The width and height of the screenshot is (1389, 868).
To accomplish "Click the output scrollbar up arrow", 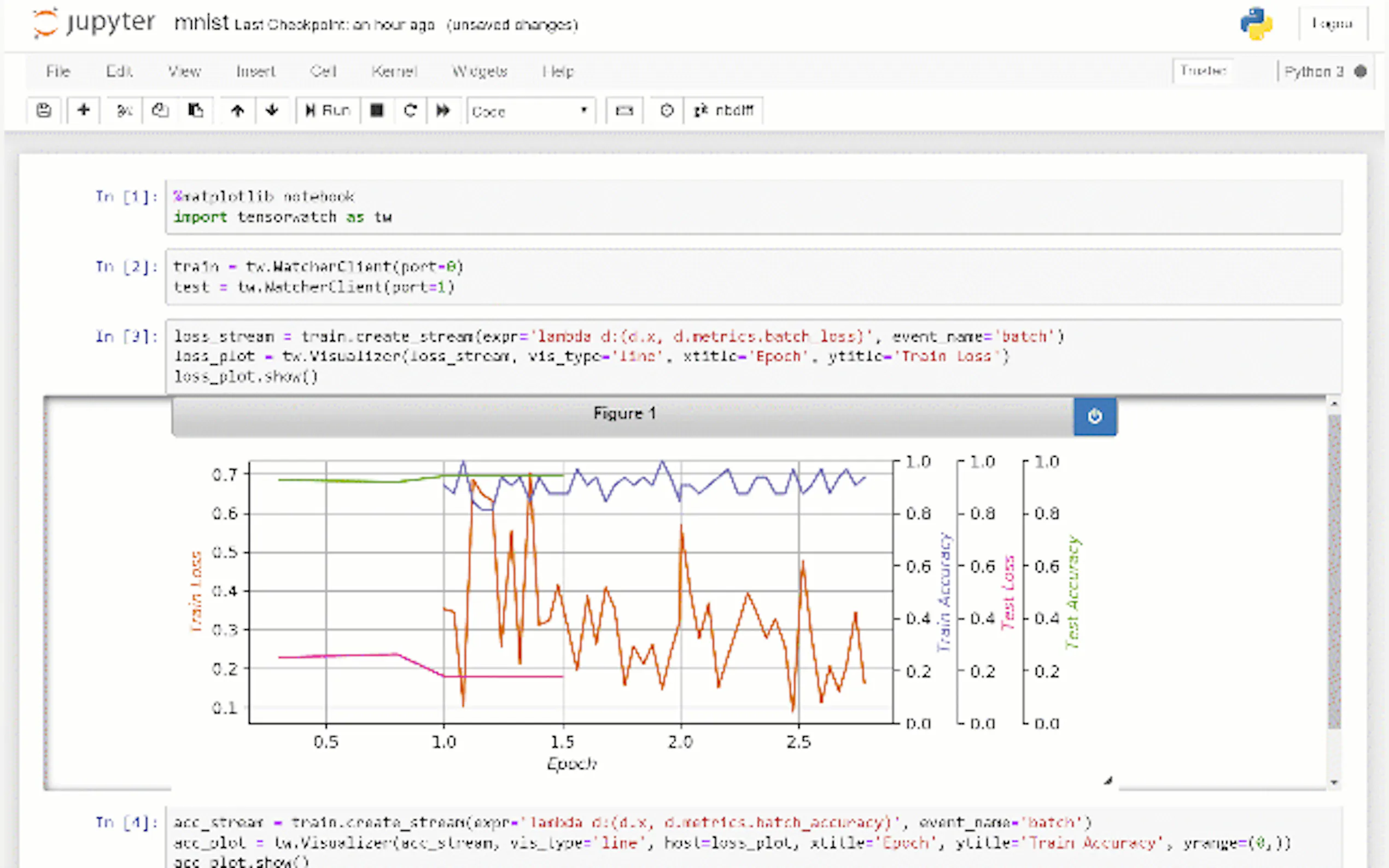I will pos(1334,404).
